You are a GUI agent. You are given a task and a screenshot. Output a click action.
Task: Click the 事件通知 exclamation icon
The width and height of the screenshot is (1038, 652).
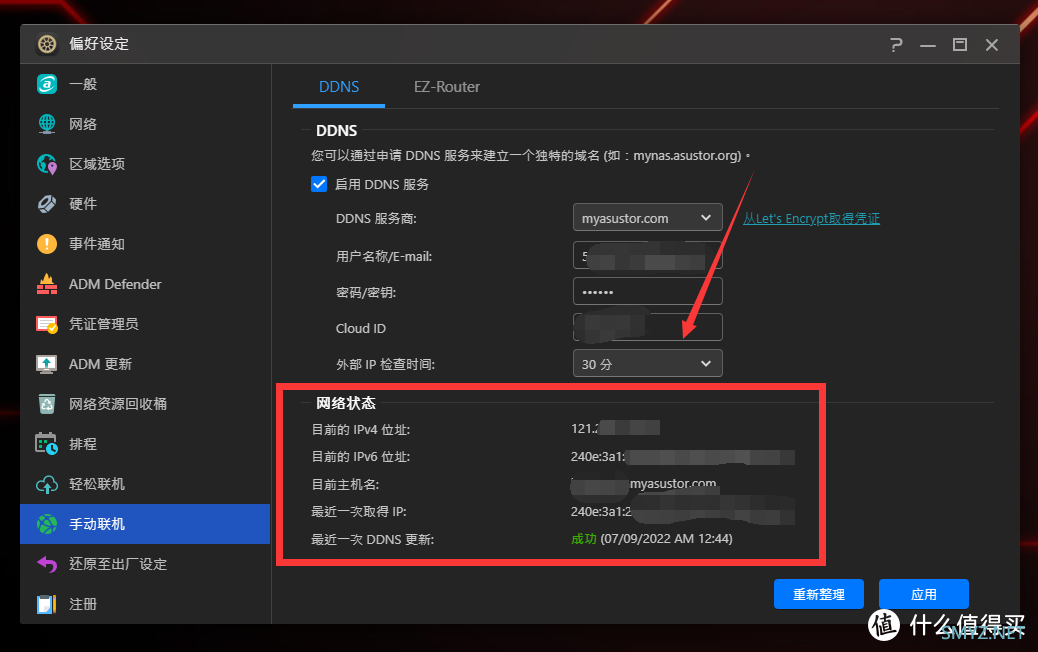click(x=47, y=244)
